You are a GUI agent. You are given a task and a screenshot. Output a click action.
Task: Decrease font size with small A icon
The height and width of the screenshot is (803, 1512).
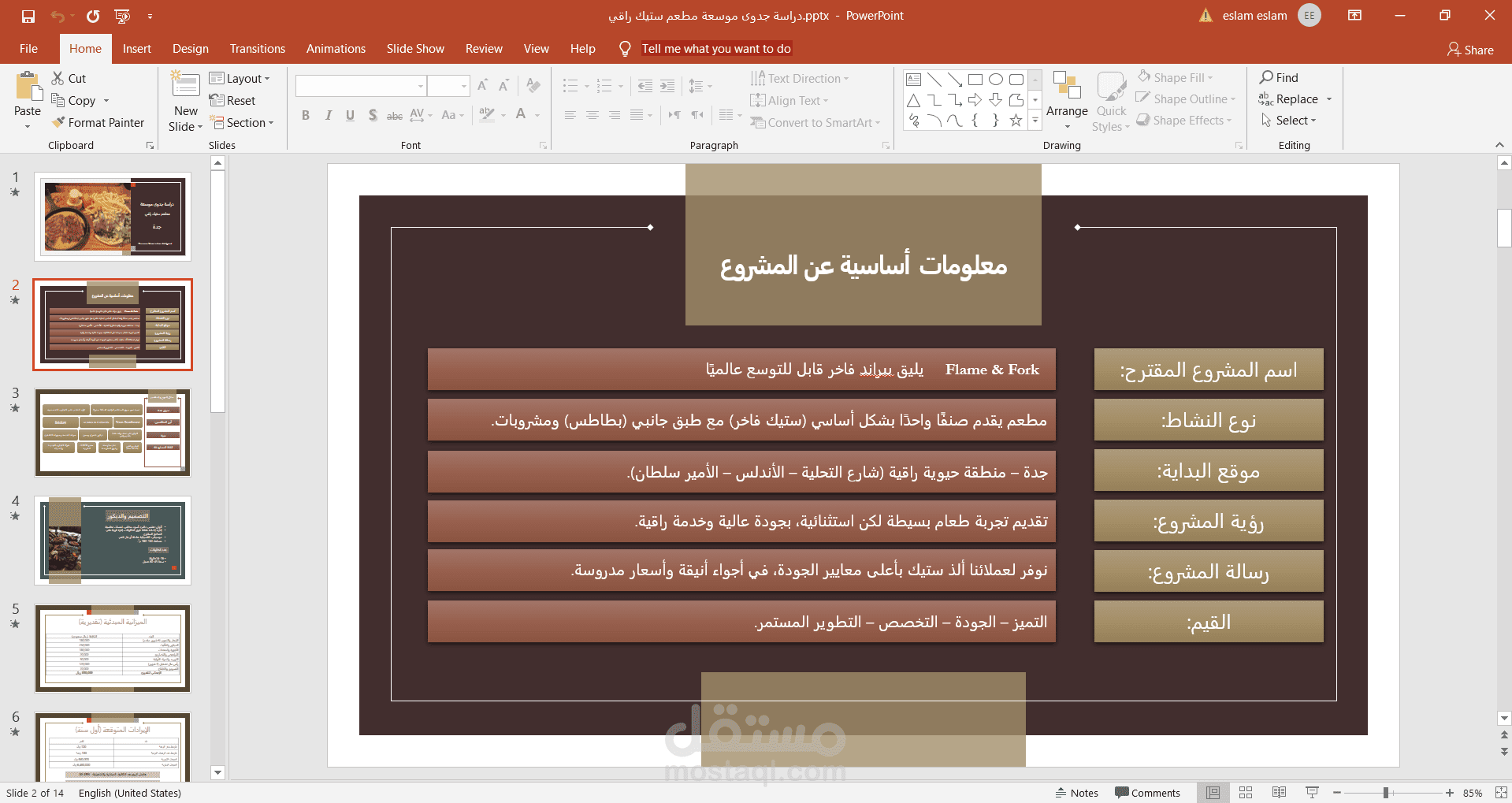503,85
